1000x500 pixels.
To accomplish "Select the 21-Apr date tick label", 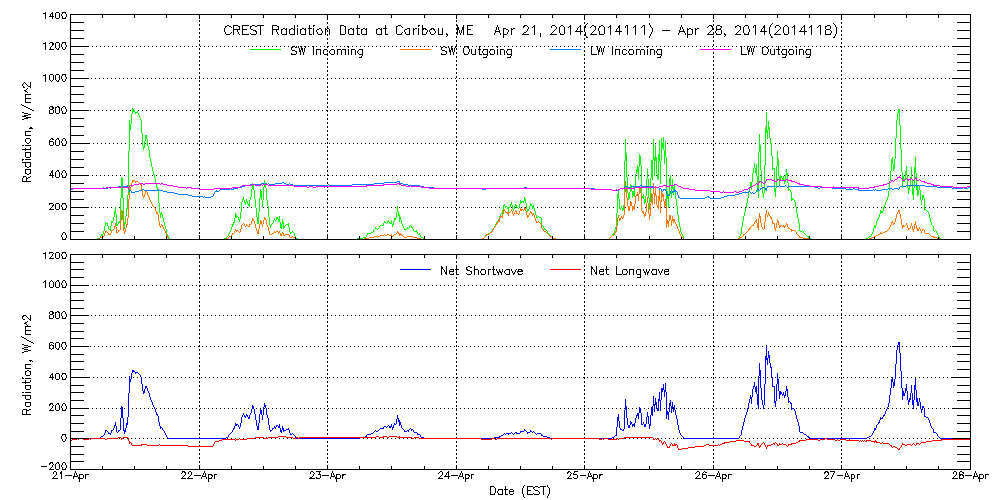I will pyautogui.click(x=72, y=477).
